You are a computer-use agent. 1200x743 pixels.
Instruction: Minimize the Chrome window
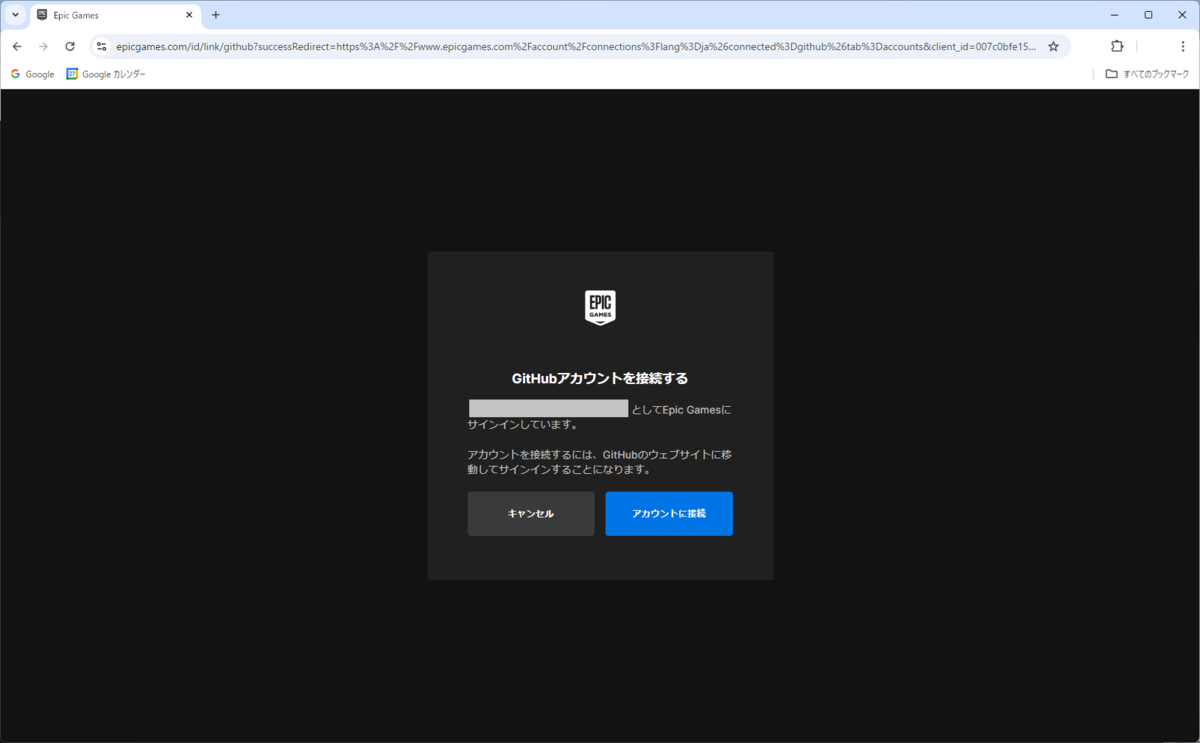coord(1114,15)
